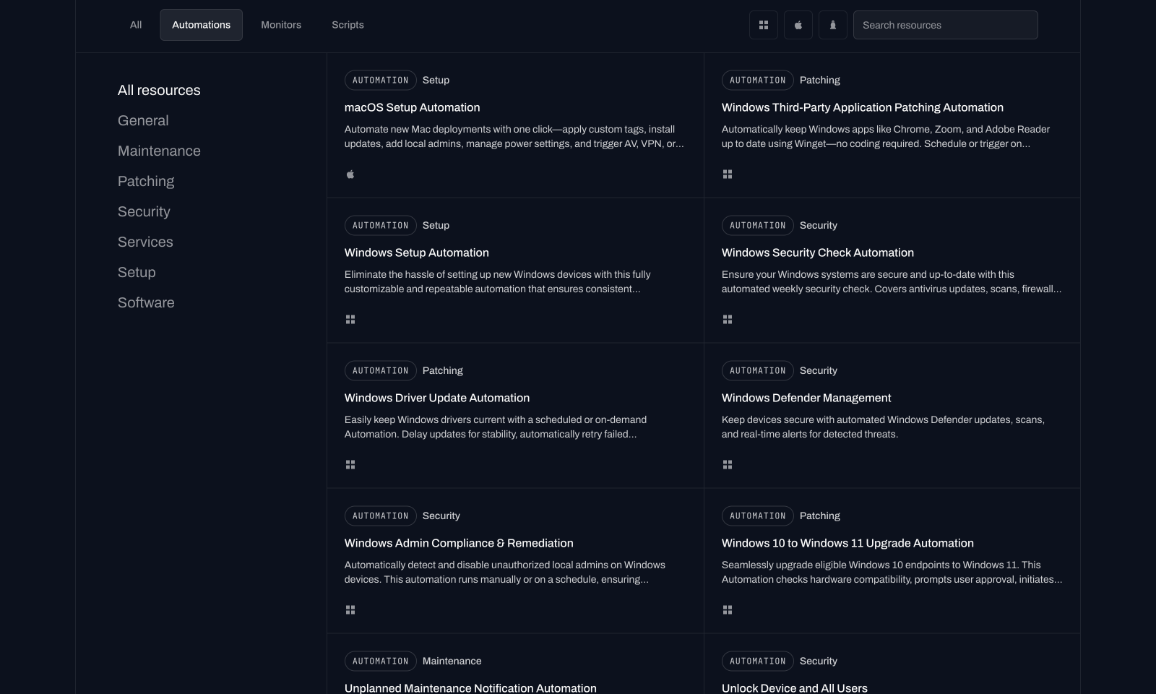This screenshot has height=694, width=1156.
Task: Click AUTOMATION badge on macOS Setup card
Action: coord(380,80)
